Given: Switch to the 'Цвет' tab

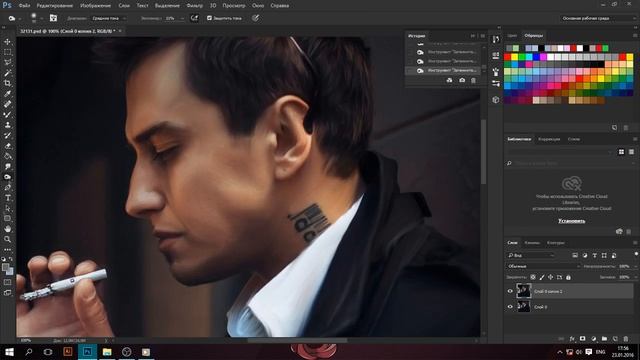Looking at the screenshot, I should (x=512, y=36).
